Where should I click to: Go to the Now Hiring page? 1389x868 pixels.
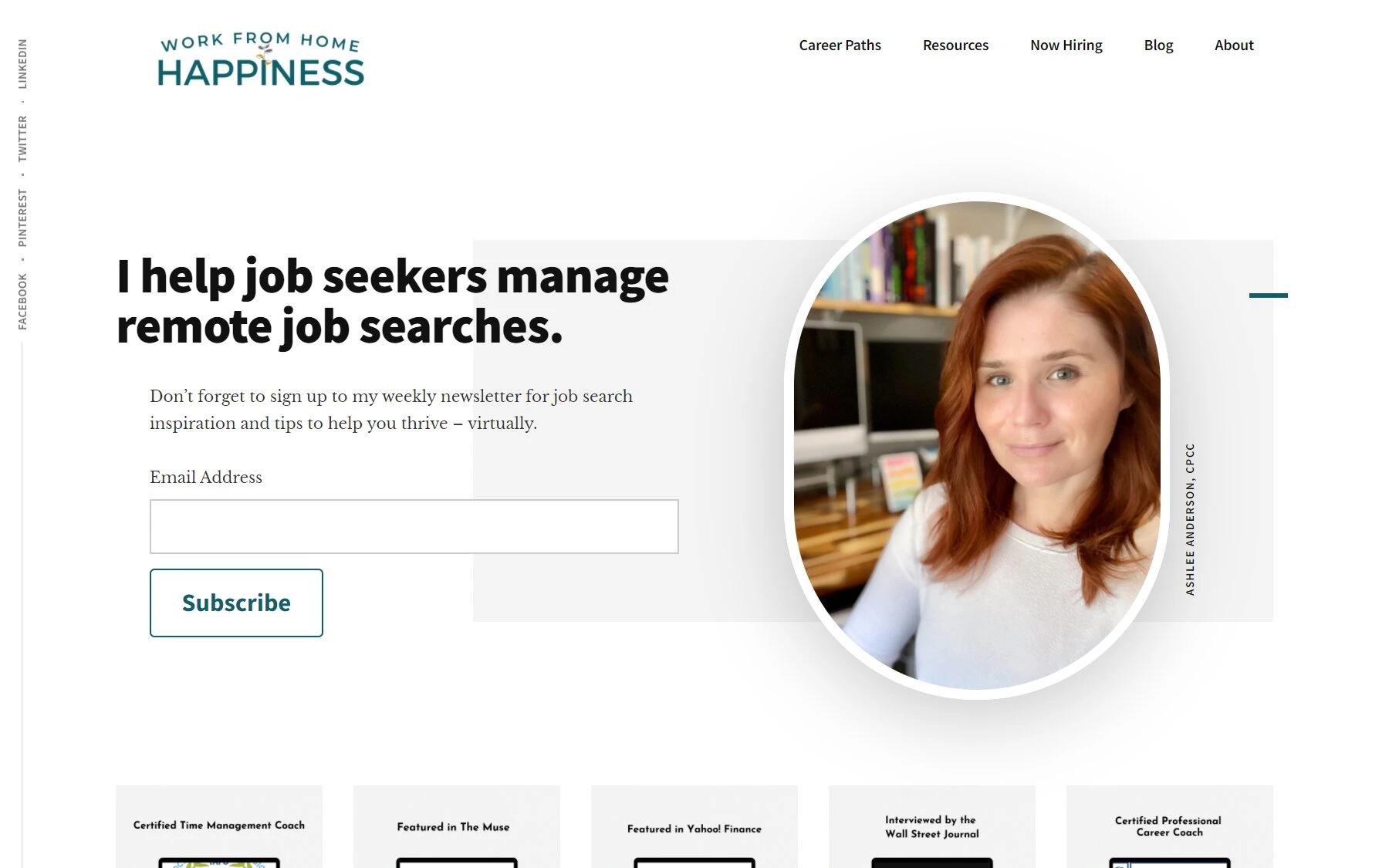[x=1066, y=46]
